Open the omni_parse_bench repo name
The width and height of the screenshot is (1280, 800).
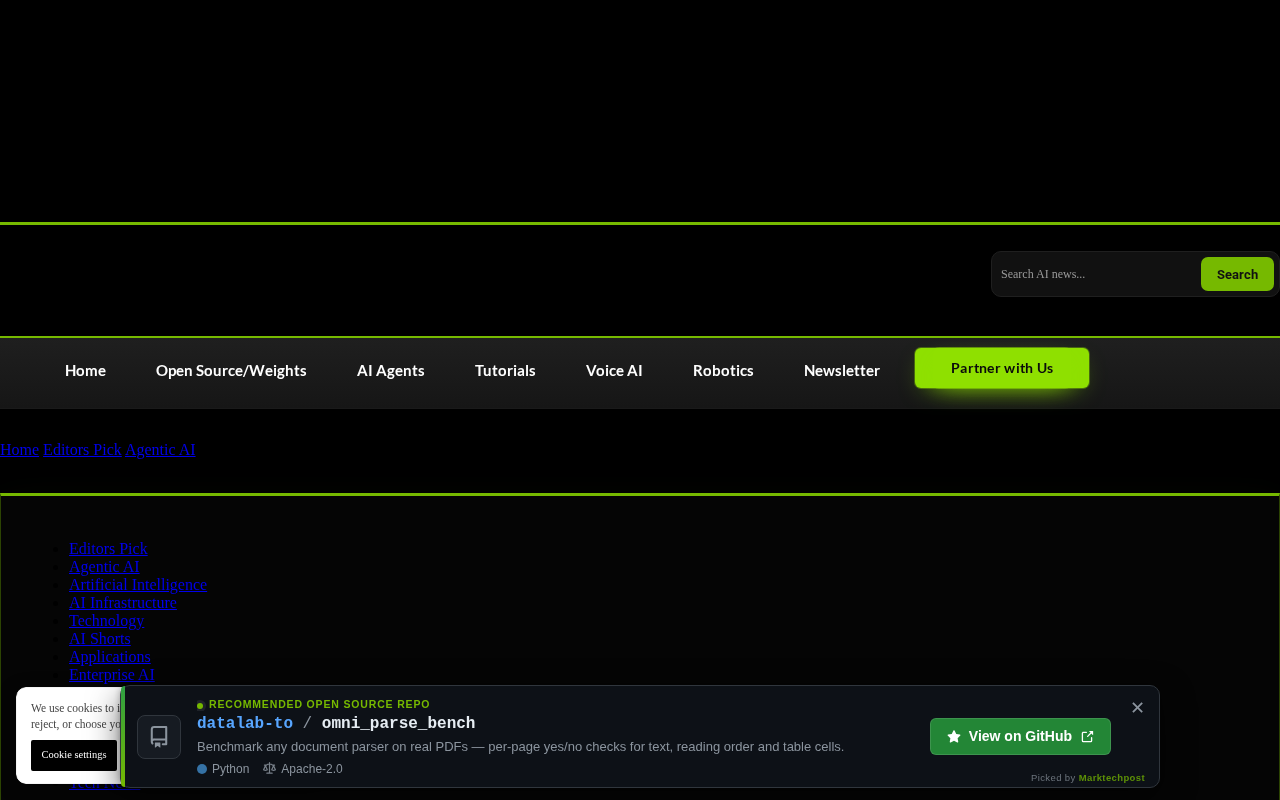pos(398,724)
